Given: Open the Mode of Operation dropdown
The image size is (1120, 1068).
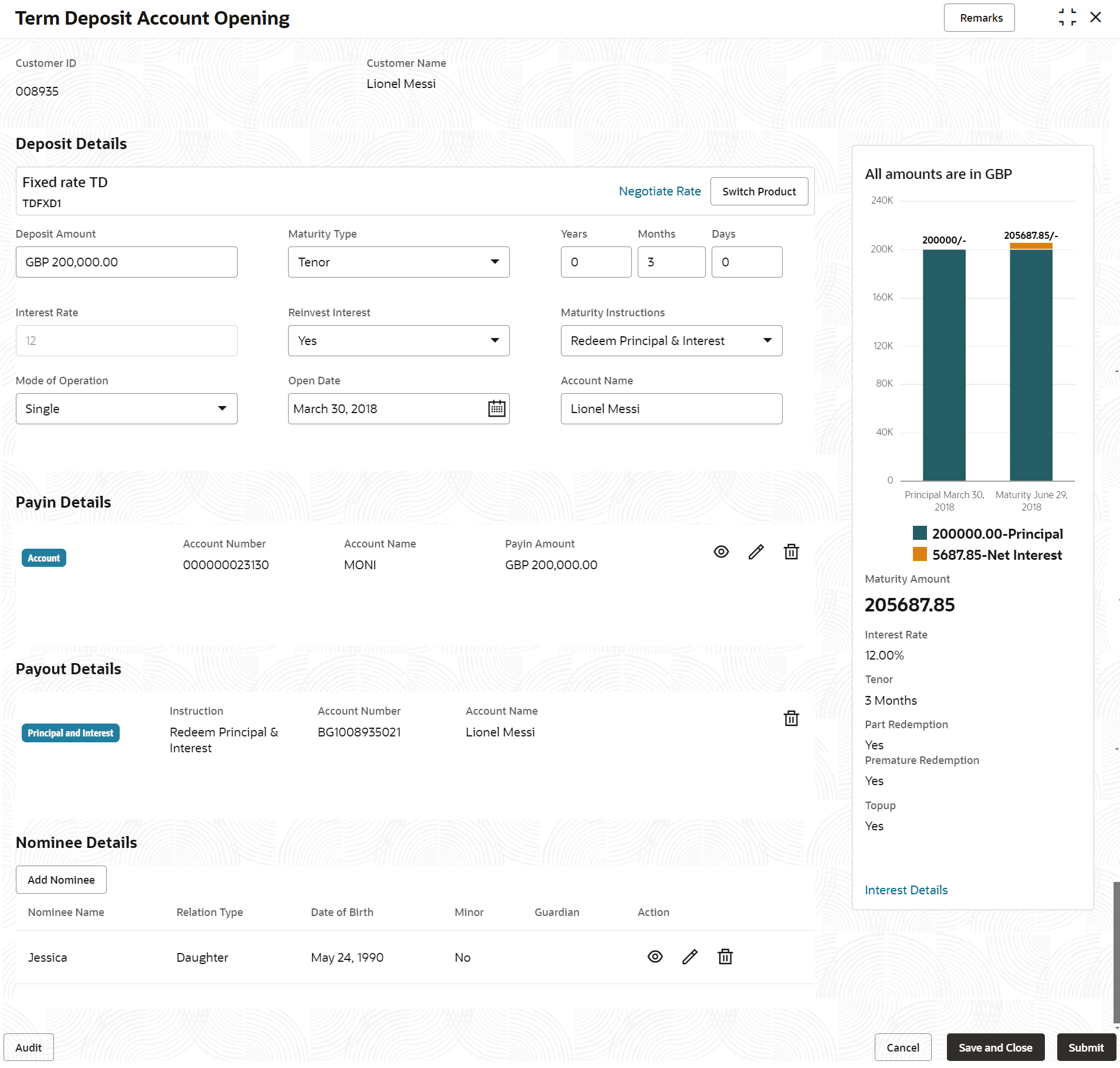Looking at the screenshot, I should 222,408.
